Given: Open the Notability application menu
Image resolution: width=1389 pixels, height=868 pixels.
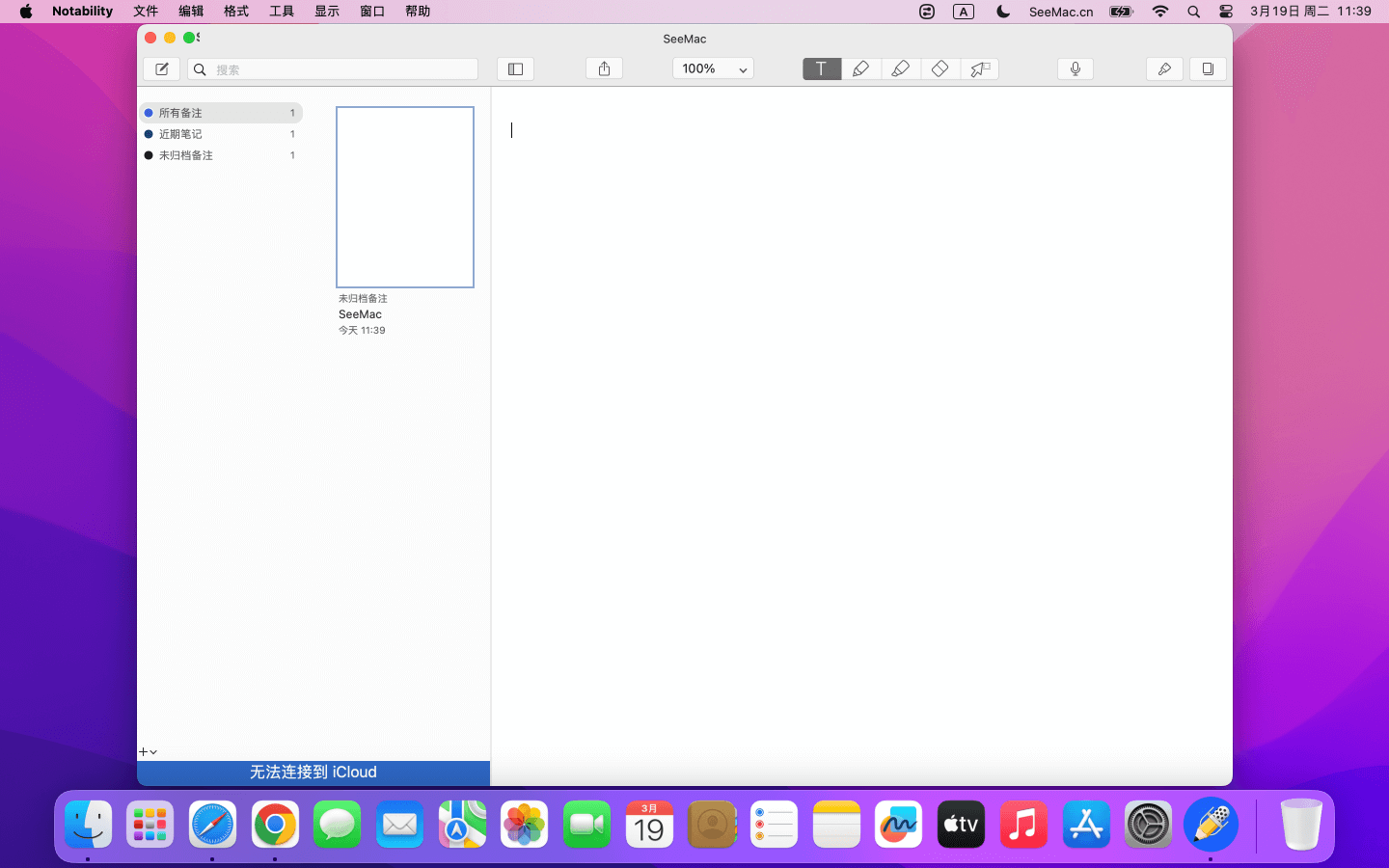Looking at the screenshot, I should (82, 12).
